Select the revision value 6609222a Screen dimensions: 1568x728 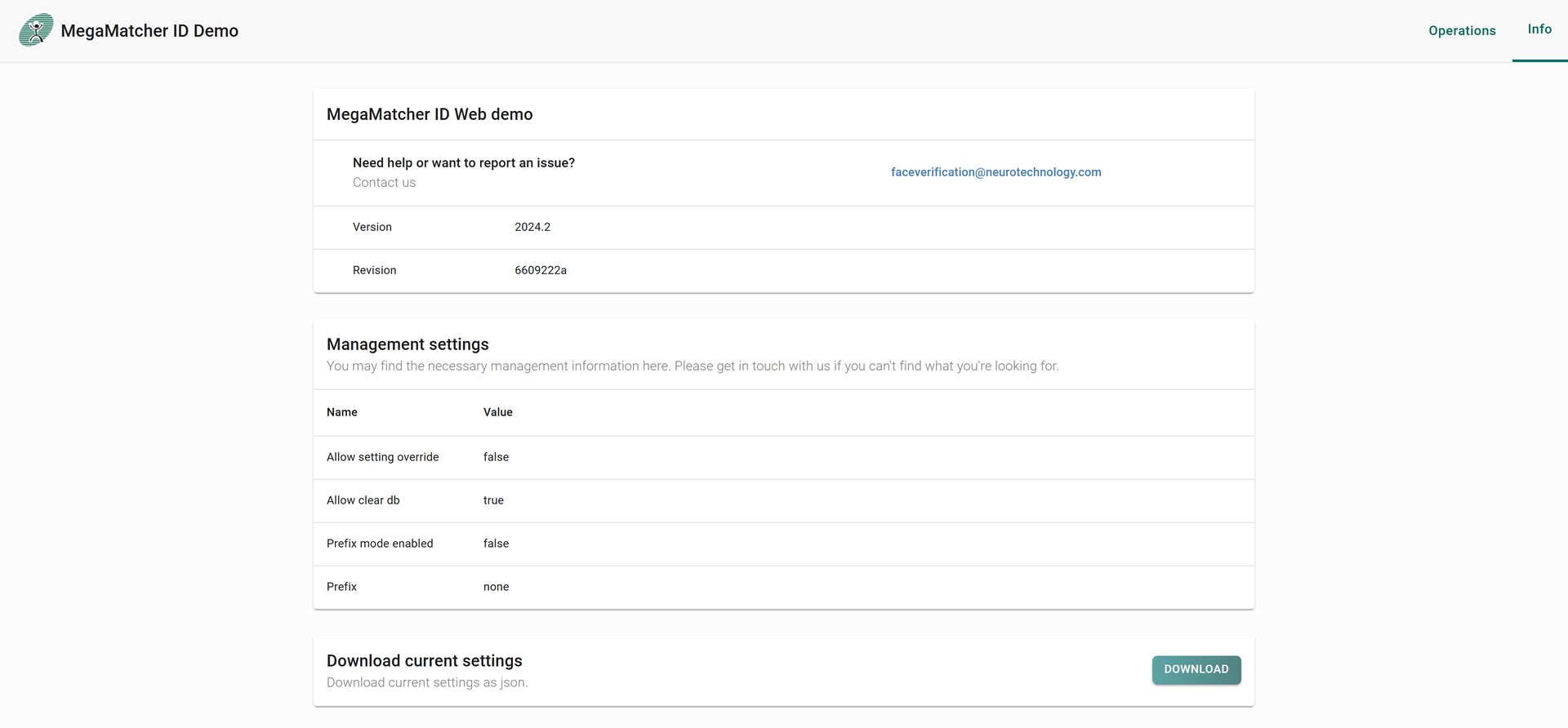click(541, 270)
